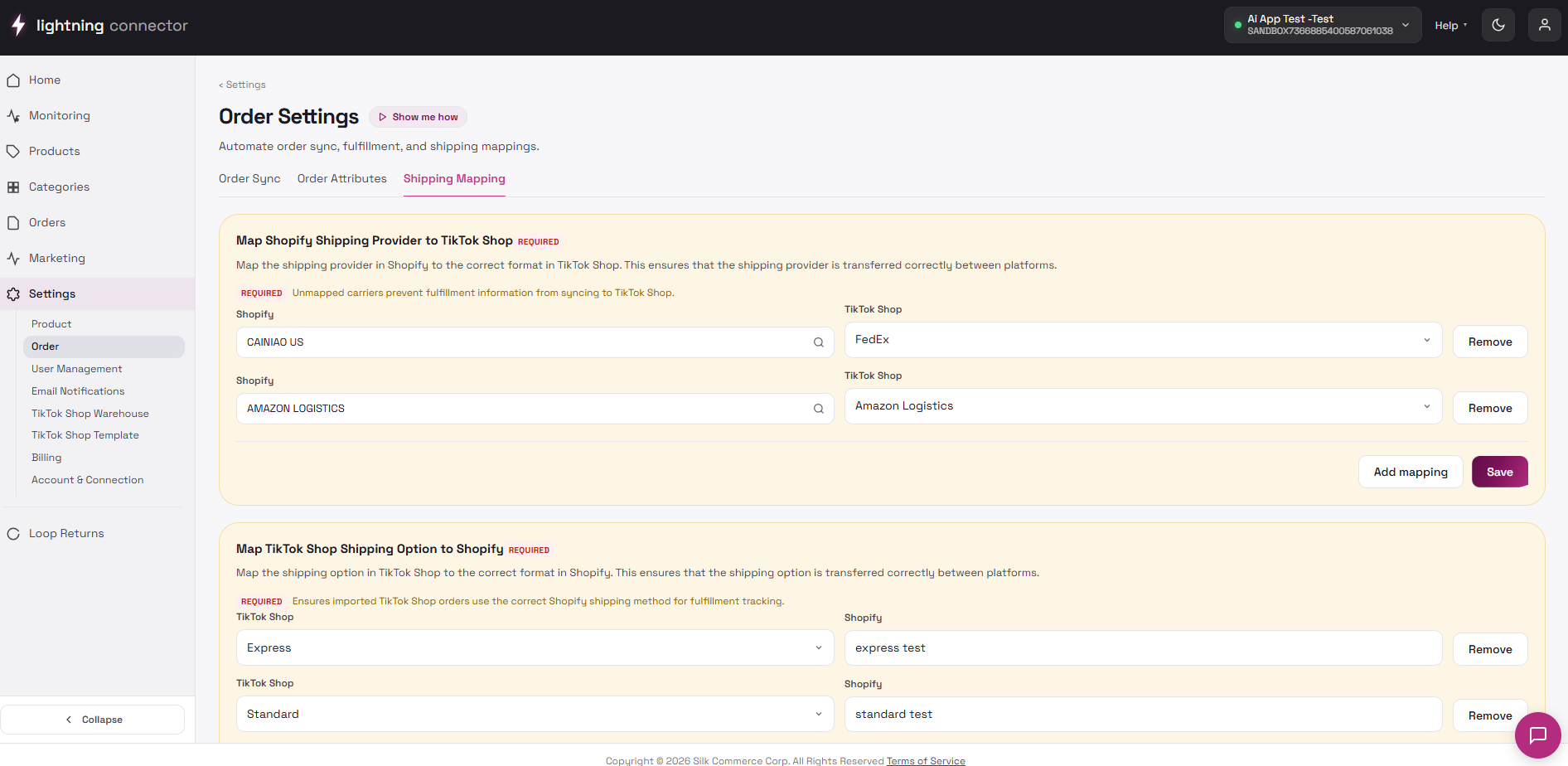Open Billing settings item
Image resolution: width=1568 pixels, height=766 pixels.
coord(46,458)
